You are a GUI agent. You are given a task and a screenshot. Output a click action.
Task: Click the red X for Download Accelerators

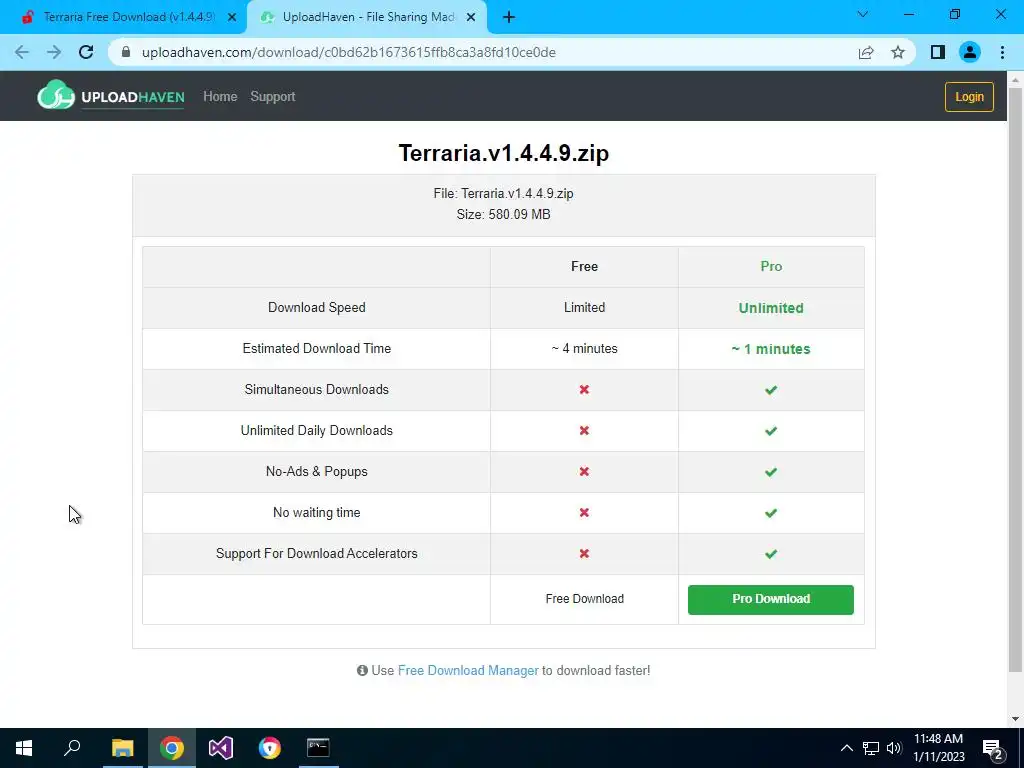pyautogui.click(x=584, y=554)
